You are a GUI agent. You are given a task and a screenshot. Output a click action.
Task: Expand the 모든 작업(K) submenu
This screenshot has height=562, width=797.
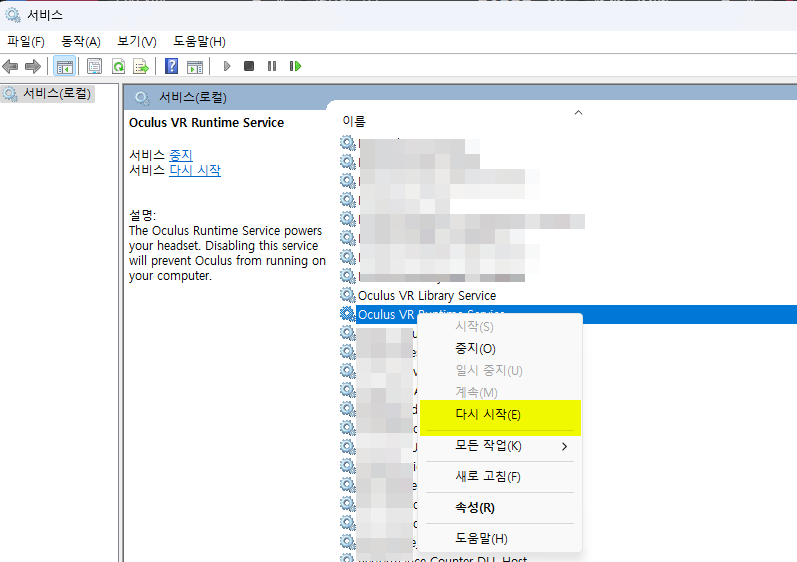[500, 446]
